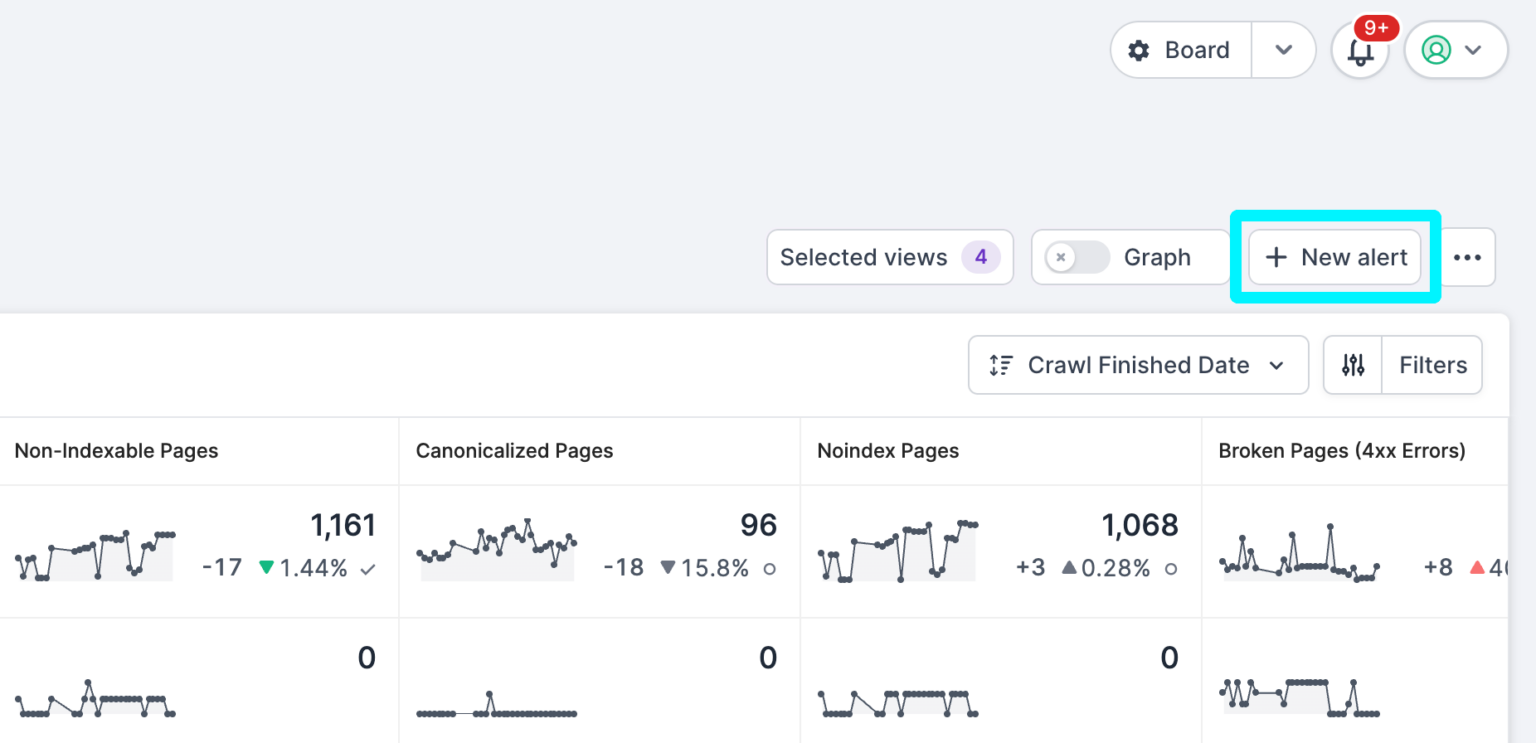Open the Selected views button

889,257
